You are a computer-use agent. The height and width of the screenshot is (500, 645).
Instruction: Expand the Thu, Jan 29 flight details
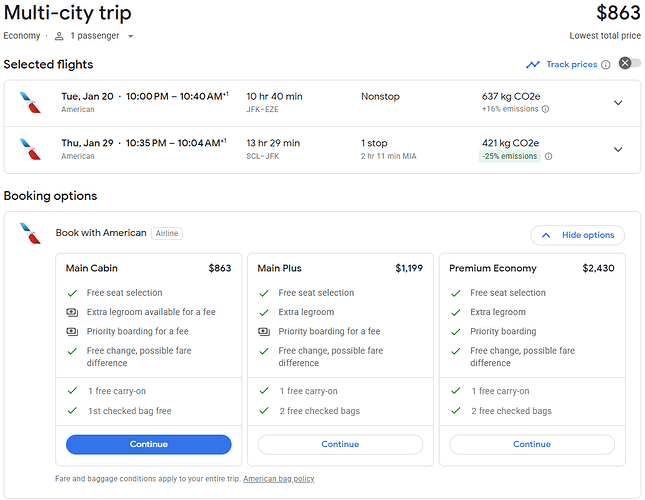coord(618,149)
